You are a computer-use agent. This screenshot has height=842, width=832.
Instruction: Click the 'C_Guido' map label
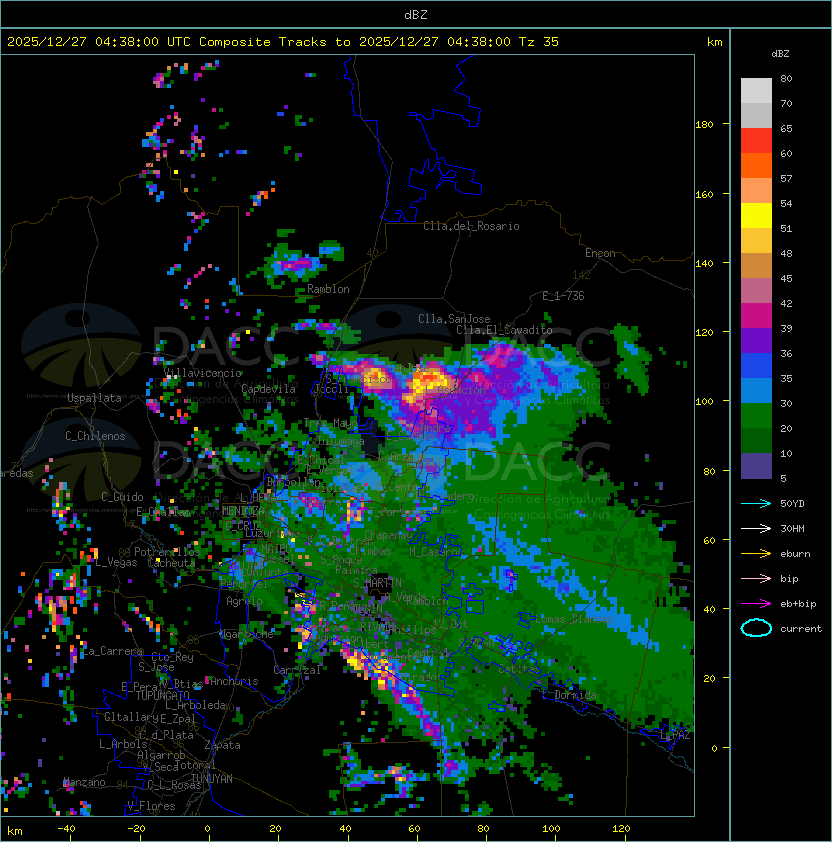tap(122, 497)
